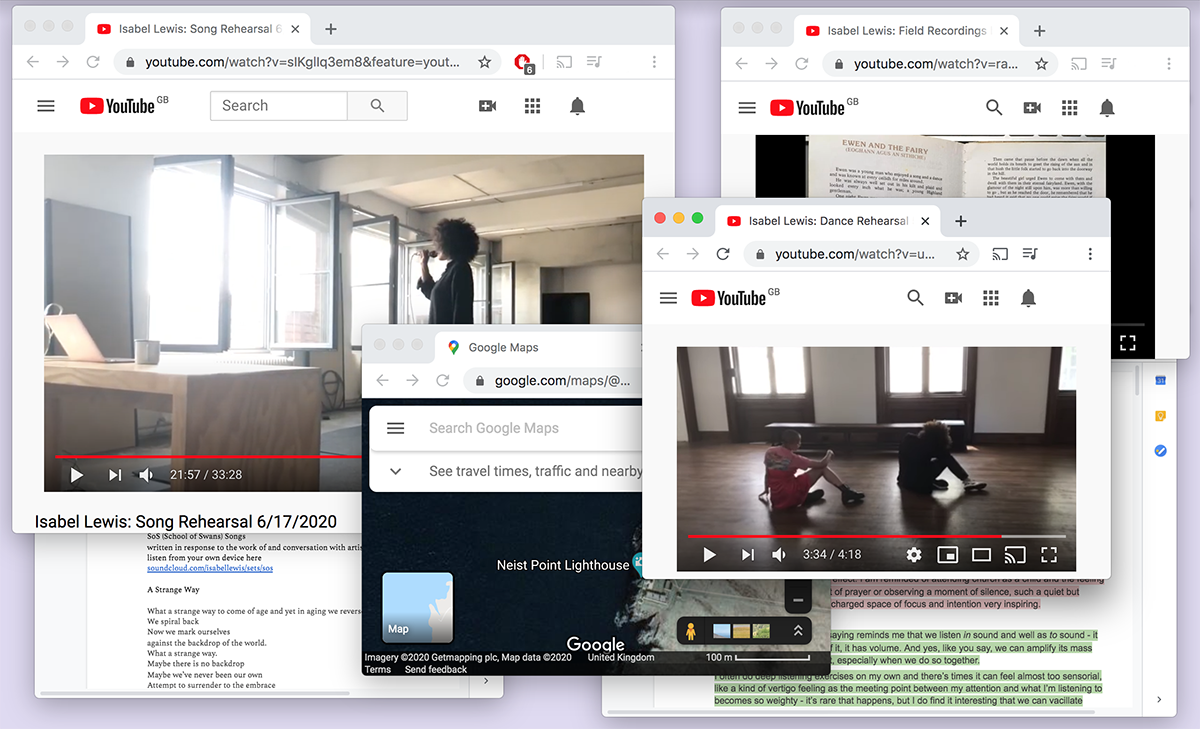Mute the Song Rehearsal video volume
This screenshot has width=1200, height=729.
click(x=147, y=475)
